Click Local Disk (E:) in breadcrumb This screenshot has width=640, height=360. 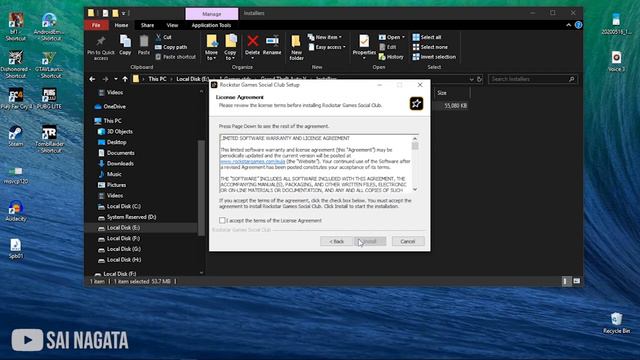point(193,79)
